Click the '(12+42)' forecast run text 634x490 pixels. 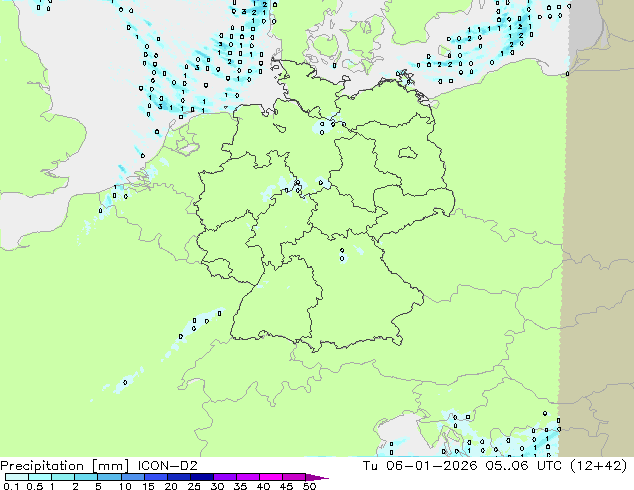coord(599,466)
